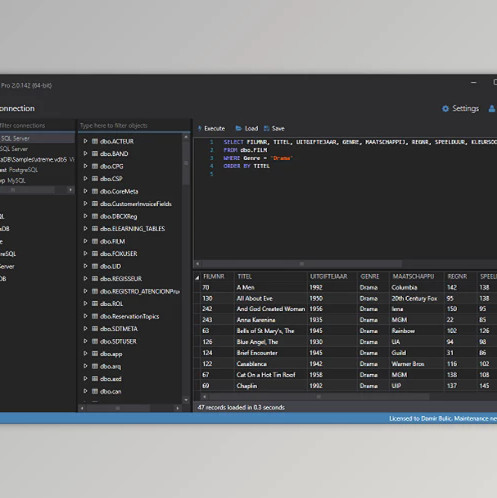Viewport: 497px width, 498px height.
Task: Select the MySQL connection entry
Action: point(13,181)
